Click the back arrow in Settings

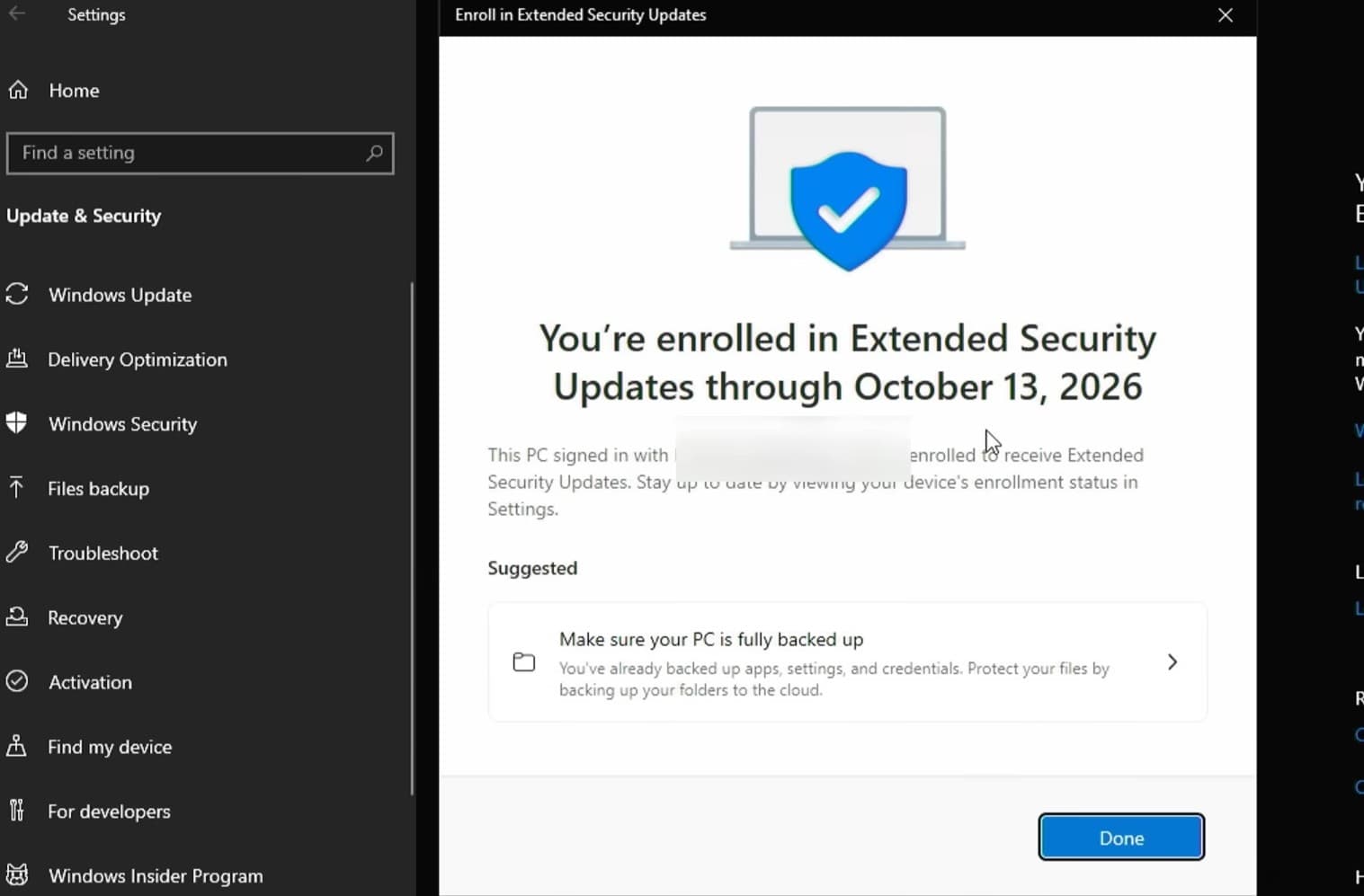click(18, 14)
